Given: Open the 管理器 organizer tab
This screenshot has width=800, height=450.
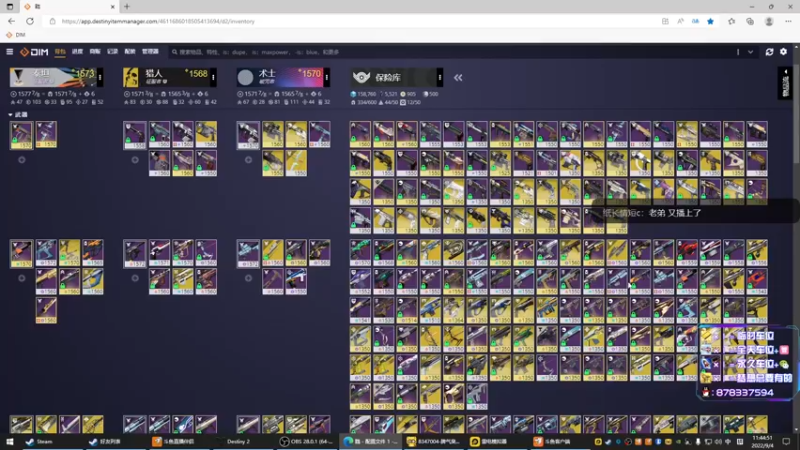Looking at the screenshot, I should point(150,52).
